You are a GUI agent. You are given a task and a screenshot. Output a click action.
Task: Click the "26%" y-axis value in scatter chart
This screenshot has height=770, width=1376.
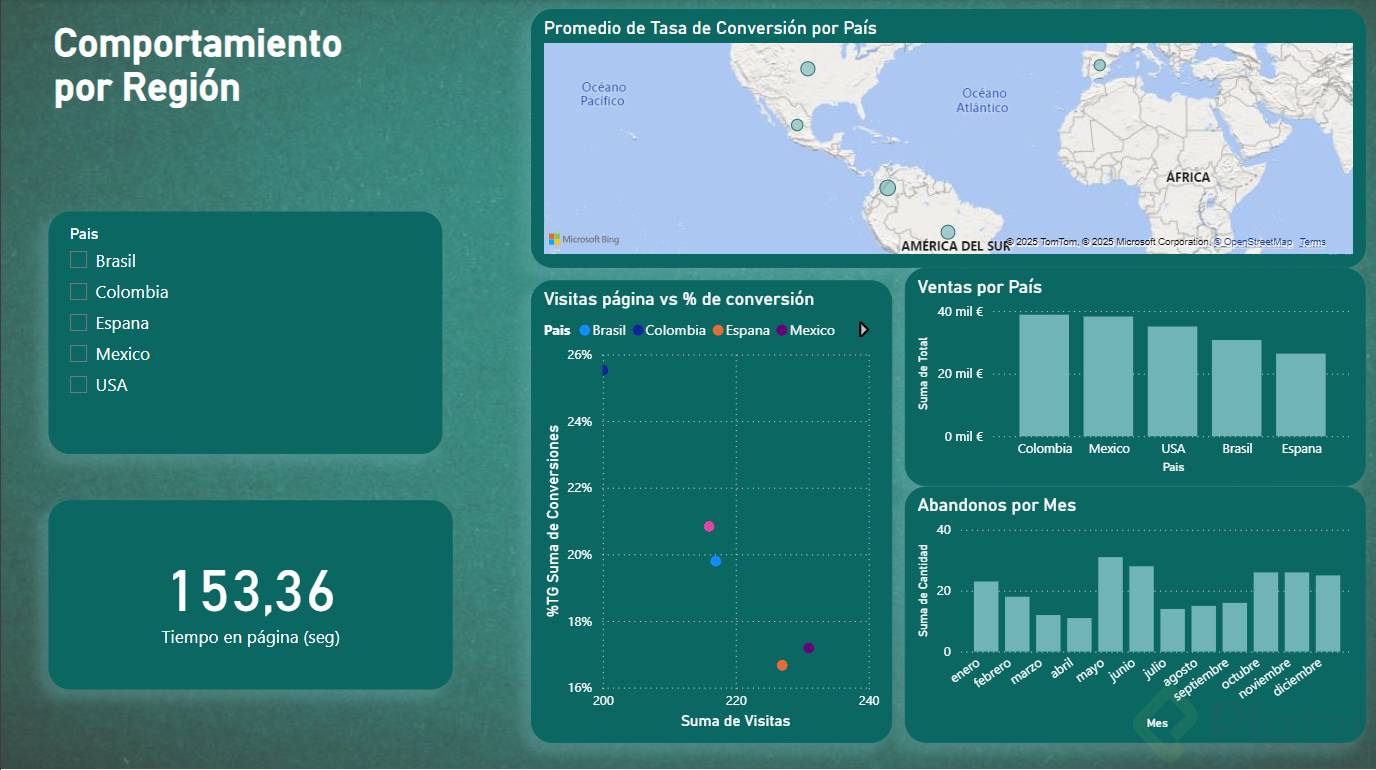coord(580,355)
